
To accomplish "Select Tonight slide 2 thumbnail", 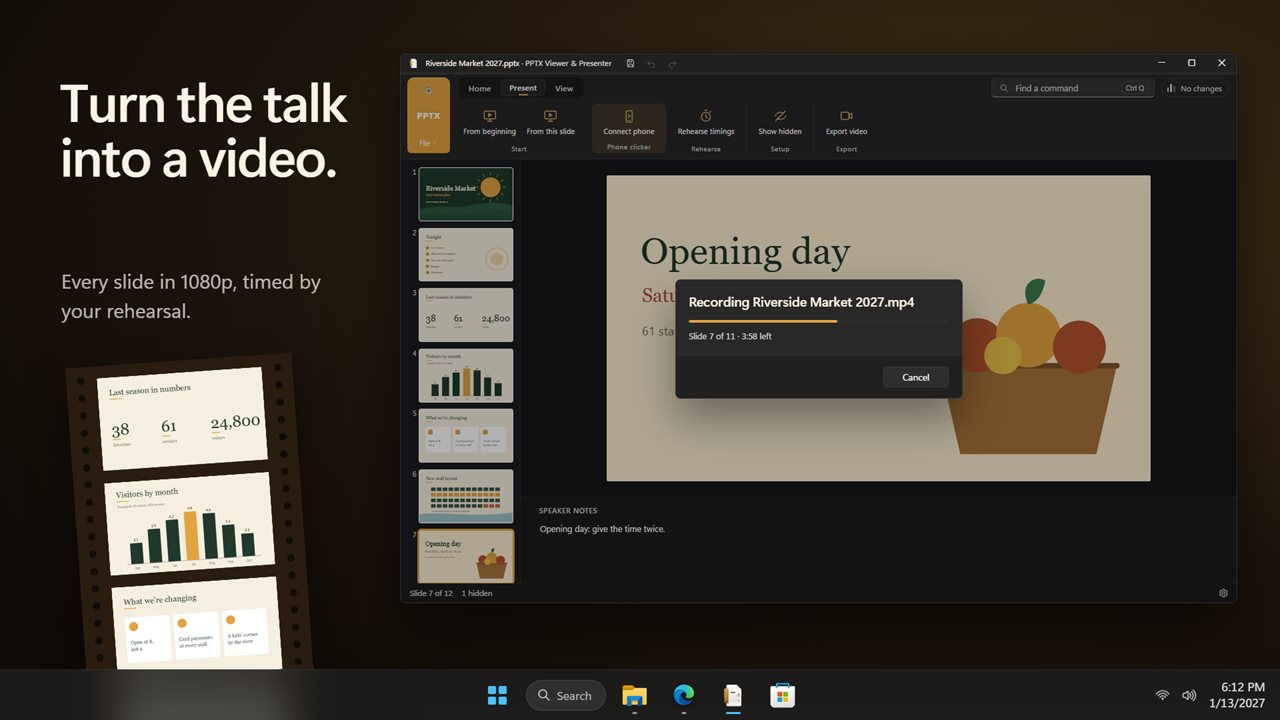I will click(466, 254).
